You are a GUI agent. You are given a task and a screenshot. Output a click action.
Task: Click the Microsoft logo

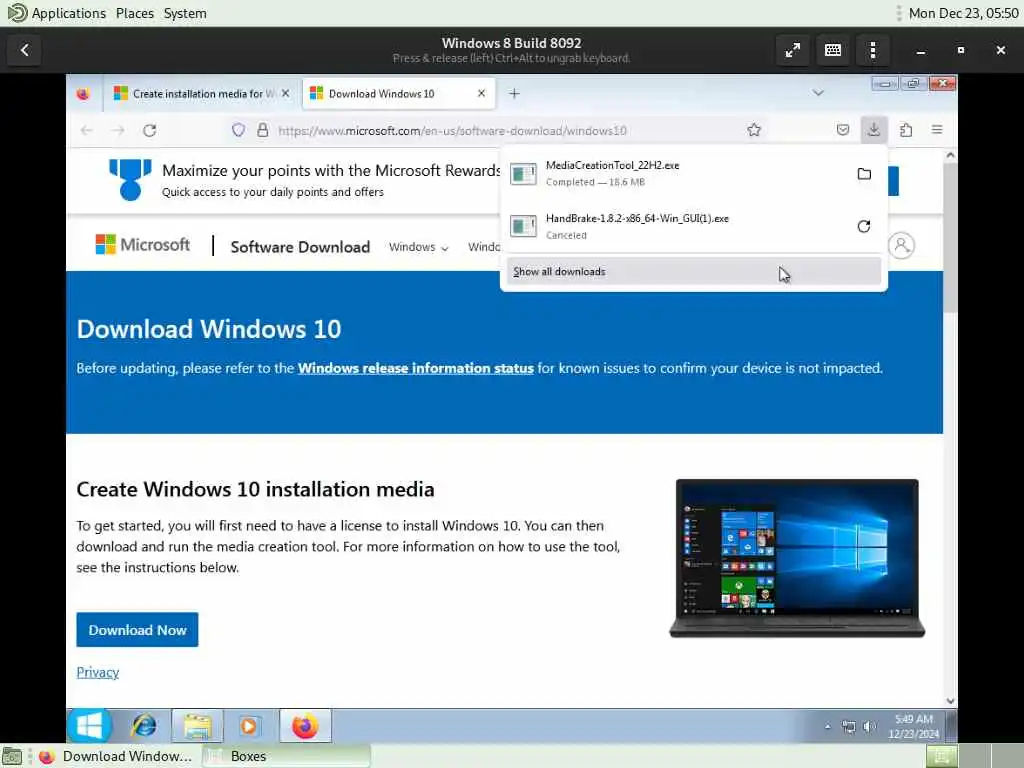point(143,245)
